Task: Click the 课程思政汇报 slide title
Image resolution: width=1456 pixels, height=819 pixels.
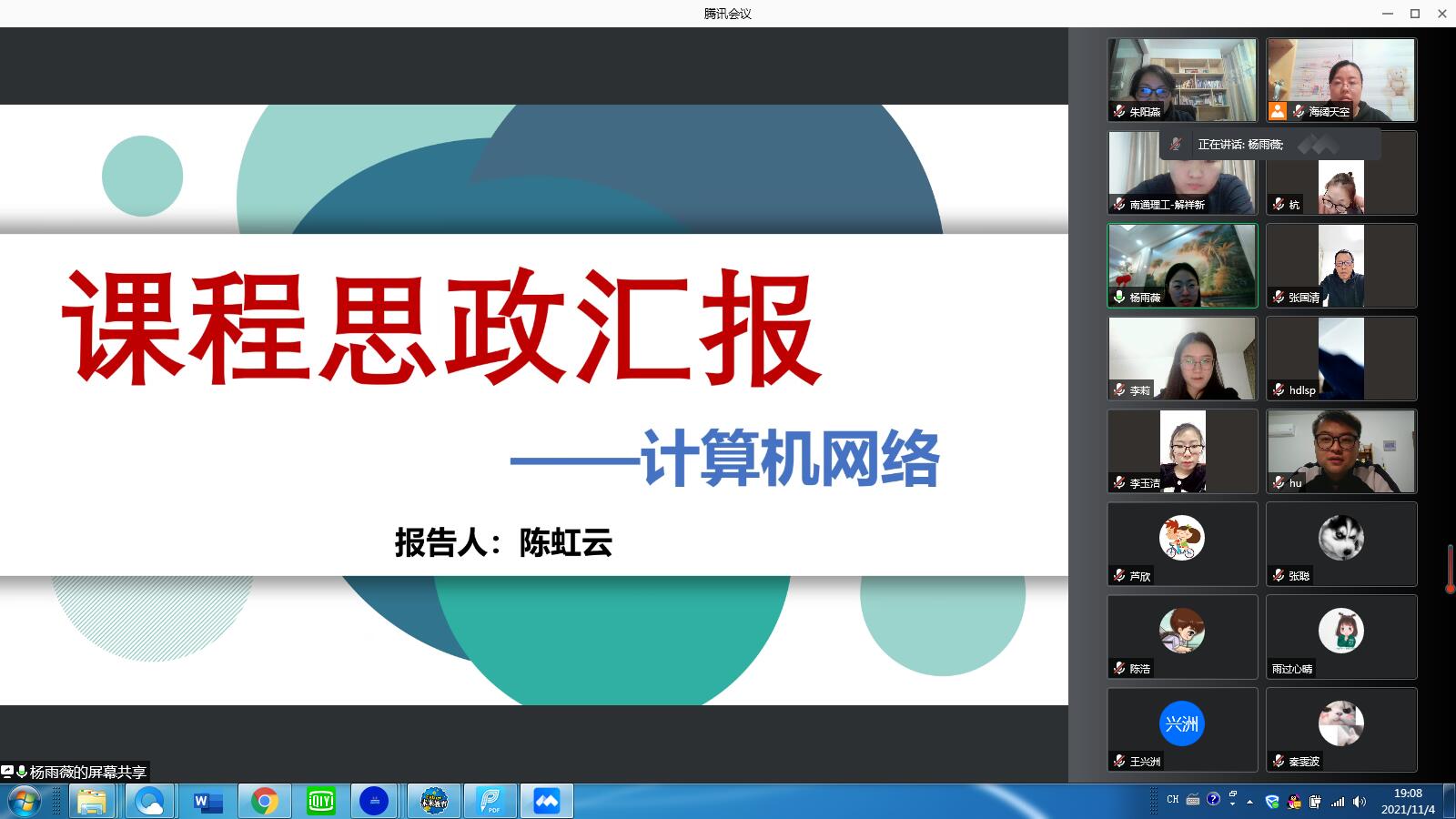Action: tap(442, 327)
